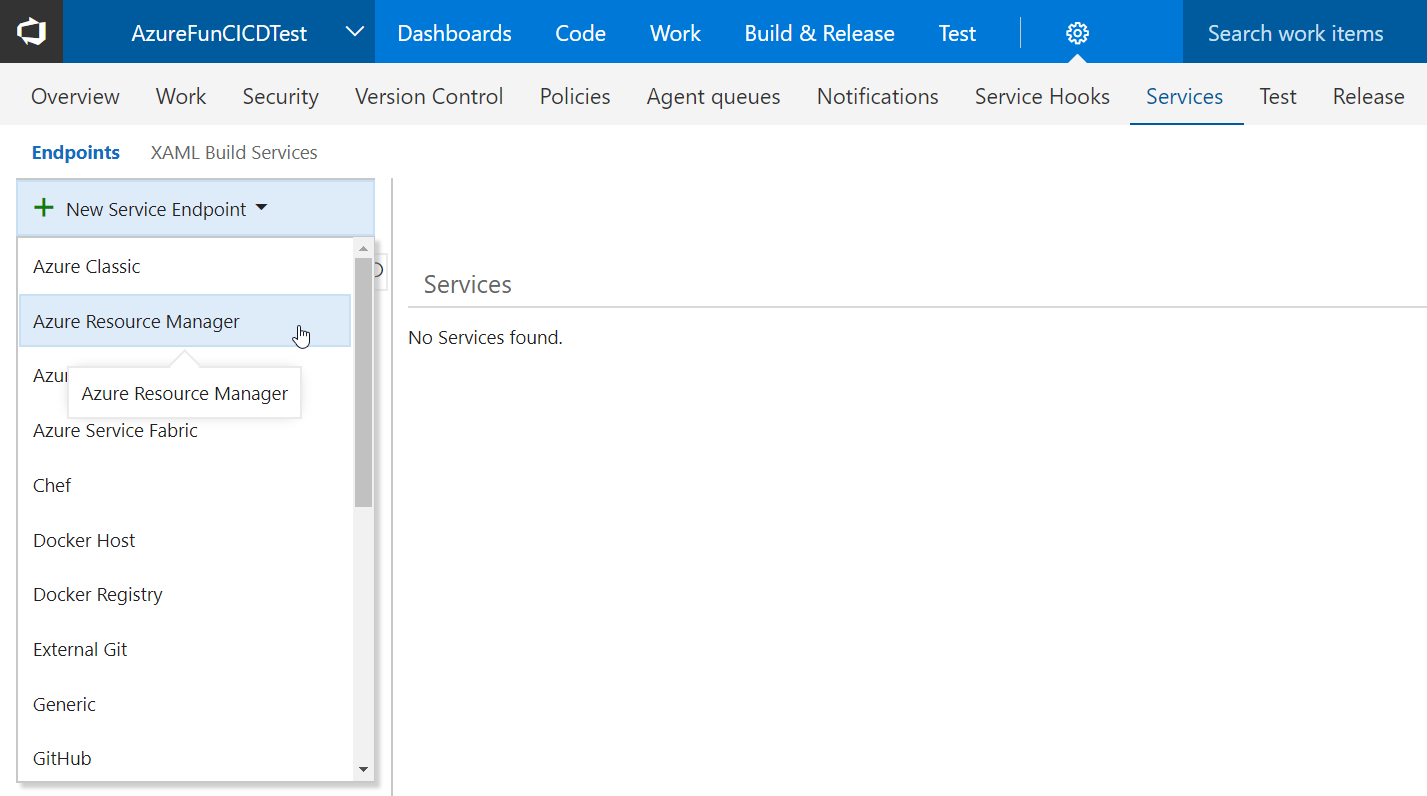Image resolution: width=1427 pixels, height=796 pixels.
Task: Click the dropdown list scroll up arrow
Action: click(363, 248)
